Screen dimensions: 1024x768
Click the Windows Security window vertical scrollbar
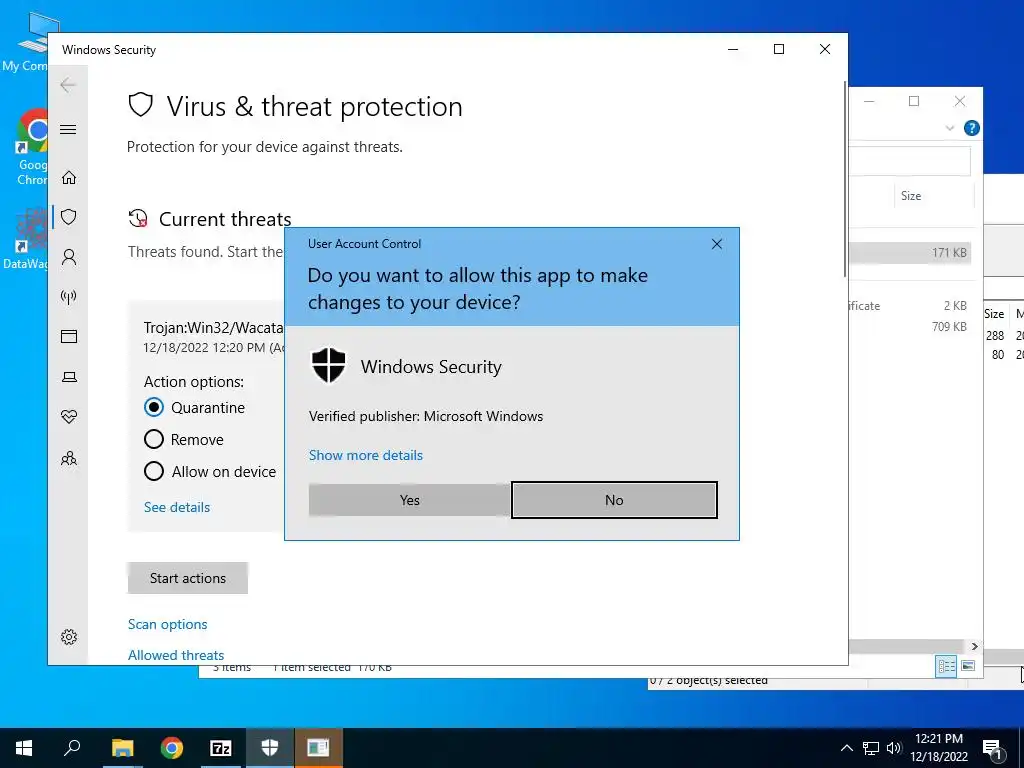point(845,180)
